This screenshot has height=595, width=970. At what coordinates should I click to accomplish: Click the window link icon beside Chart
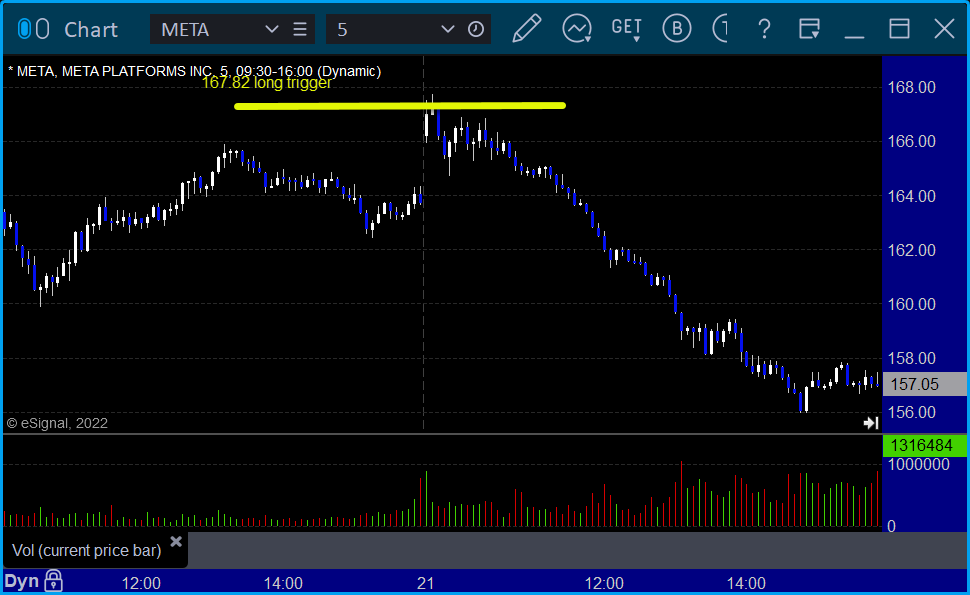coord(33,29)
